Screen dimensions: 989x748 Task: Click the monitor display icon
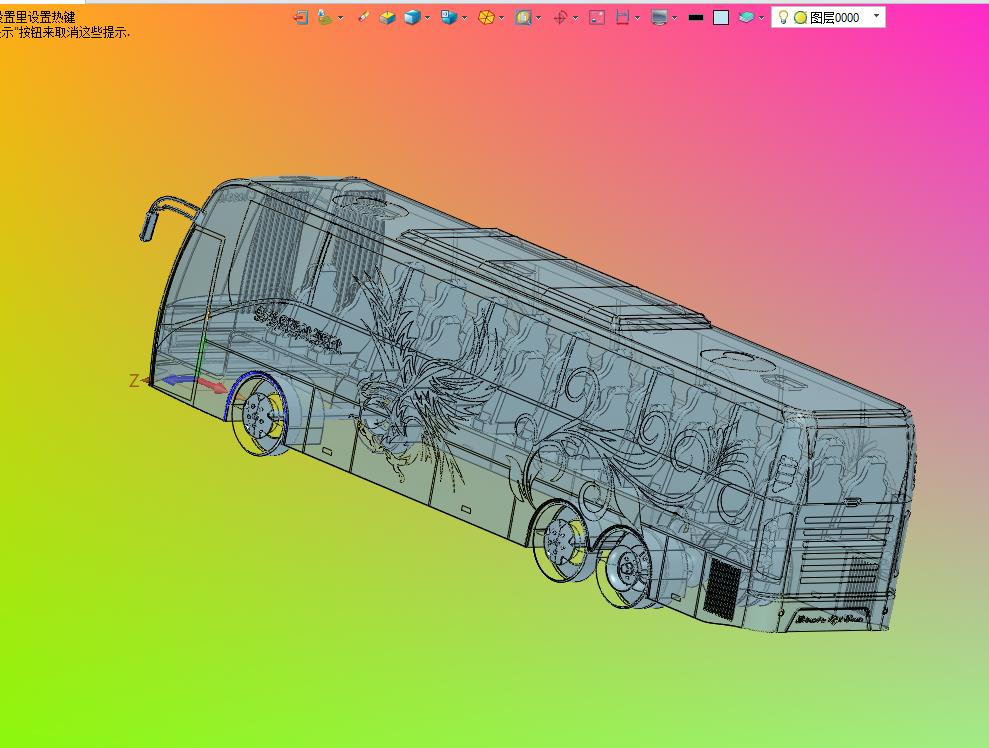[659, 18]
